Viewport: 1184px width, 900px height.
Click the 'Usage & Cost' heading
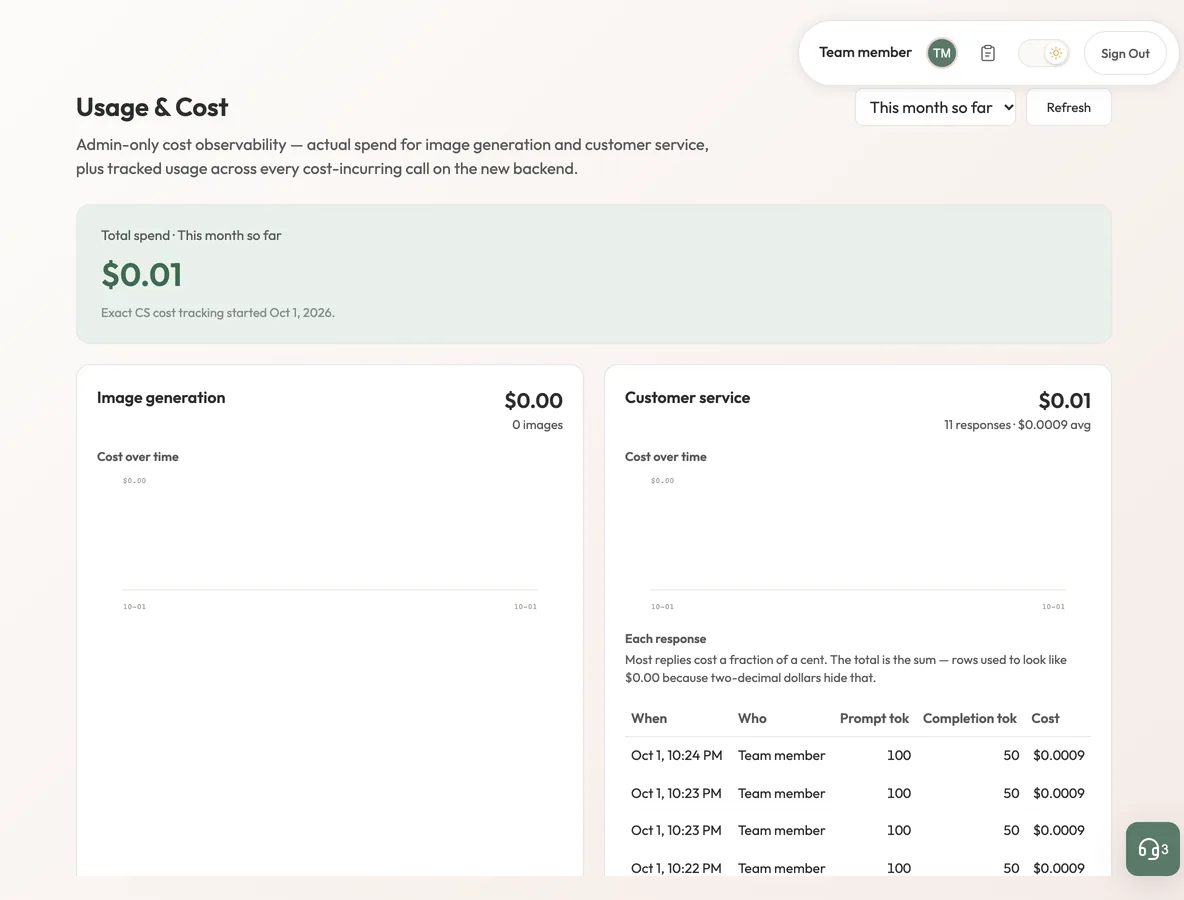point(152,107)
